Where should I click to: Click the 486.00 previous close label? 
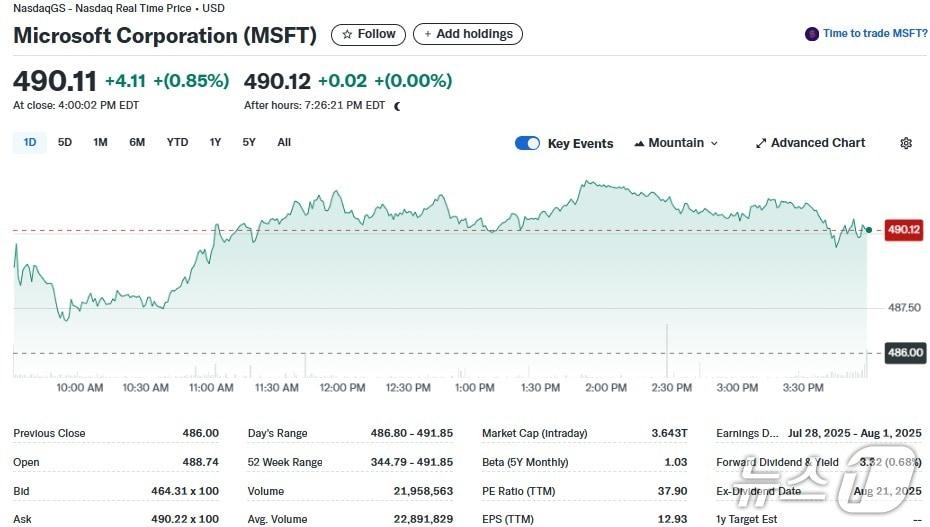pyautogui.click(x=904, y=352)
